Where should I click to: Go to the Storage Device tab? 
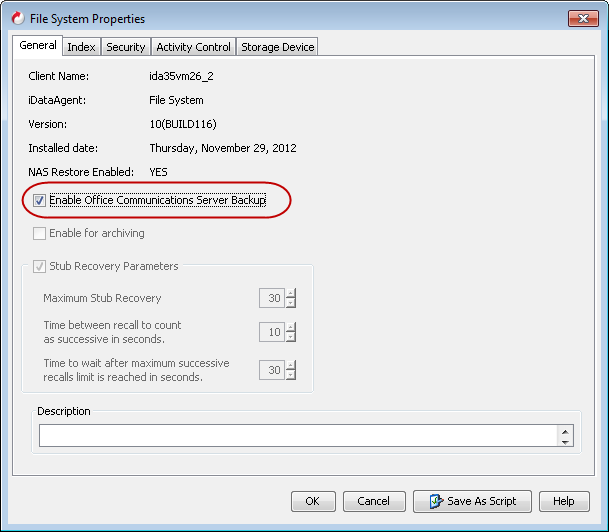[x=277, y=47]
